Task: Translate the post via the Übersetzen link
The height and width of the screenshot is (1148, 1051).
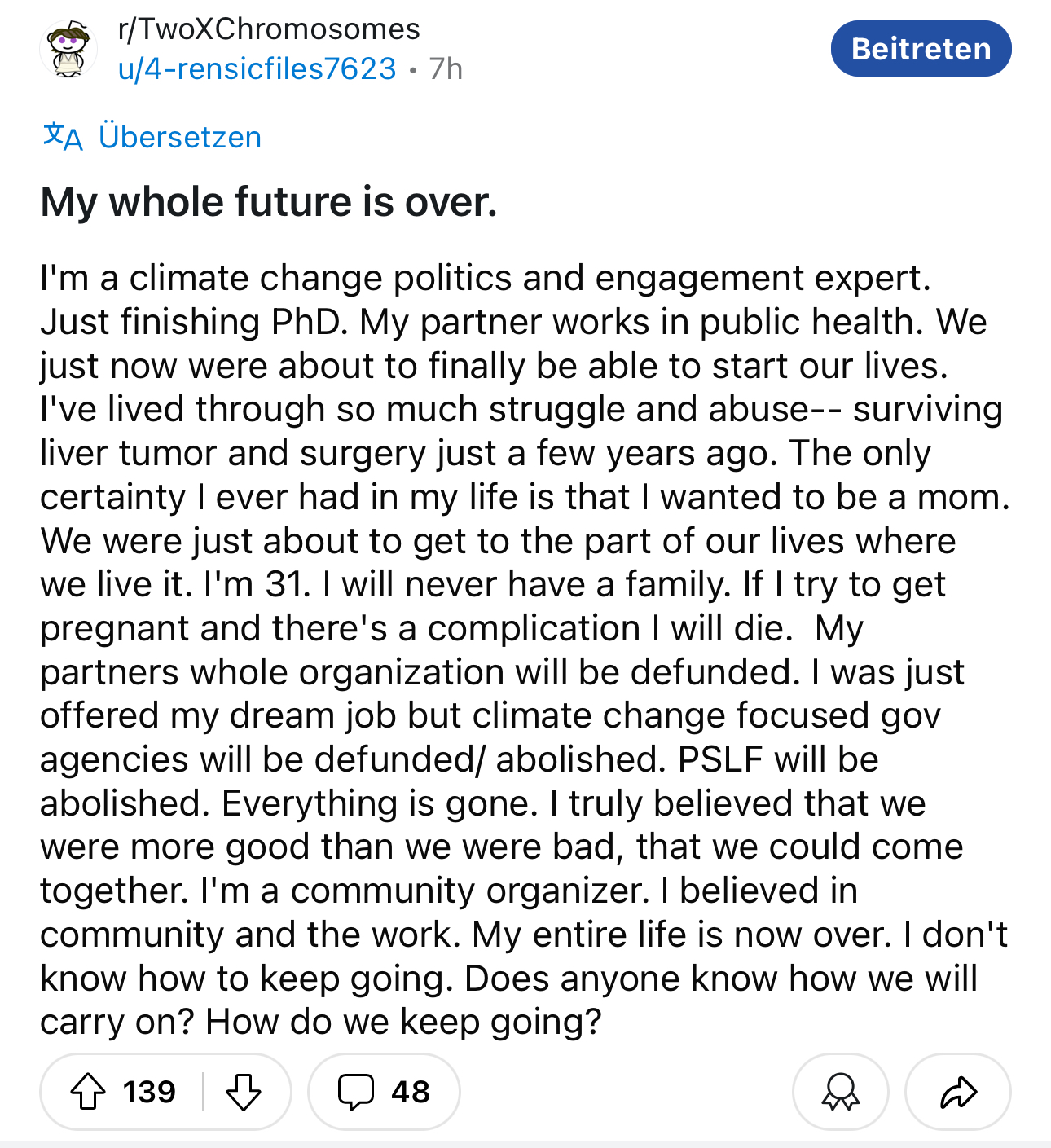Action: click(x=179, y=137)
